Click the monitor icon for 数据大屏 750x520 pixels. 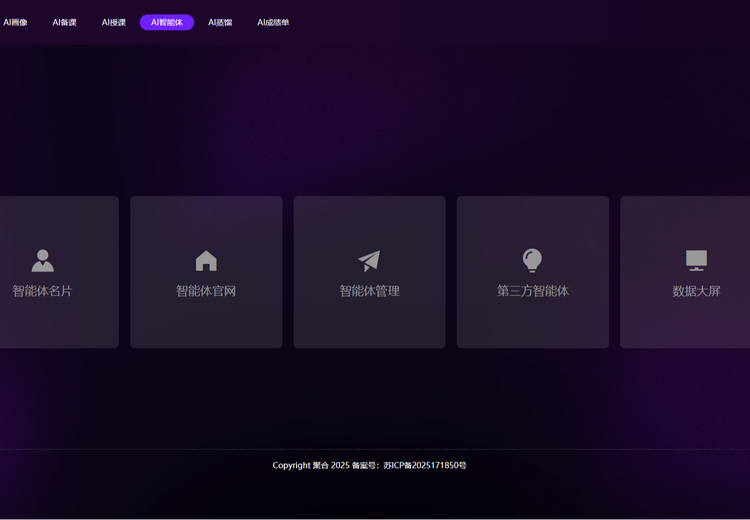click(696, 260)
